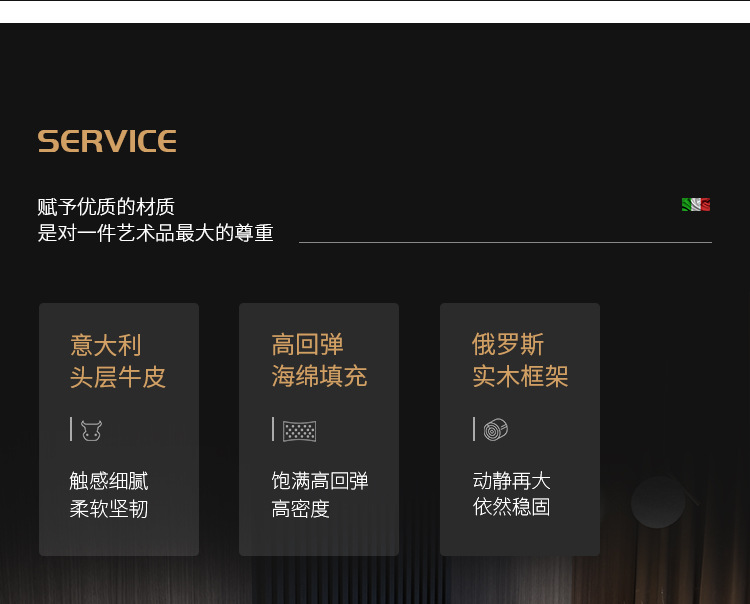Click the description 动静再大 依然稳固
This screenshot has height=604, width=750.
click(511, 494)
